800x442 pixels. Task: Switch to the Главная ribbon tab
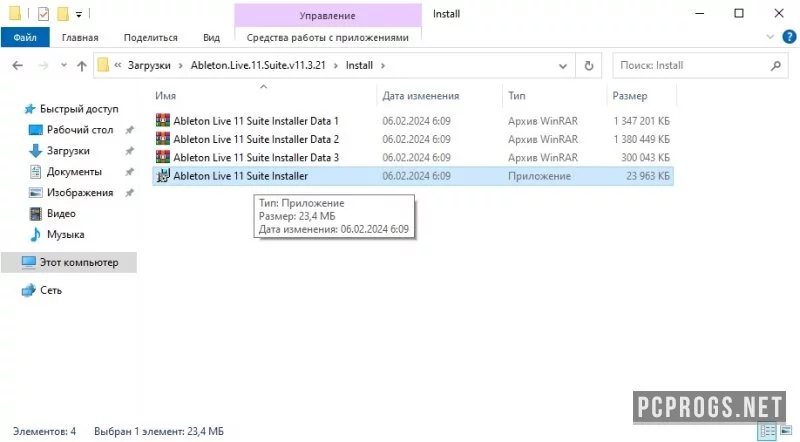click(x=80, y=37)
